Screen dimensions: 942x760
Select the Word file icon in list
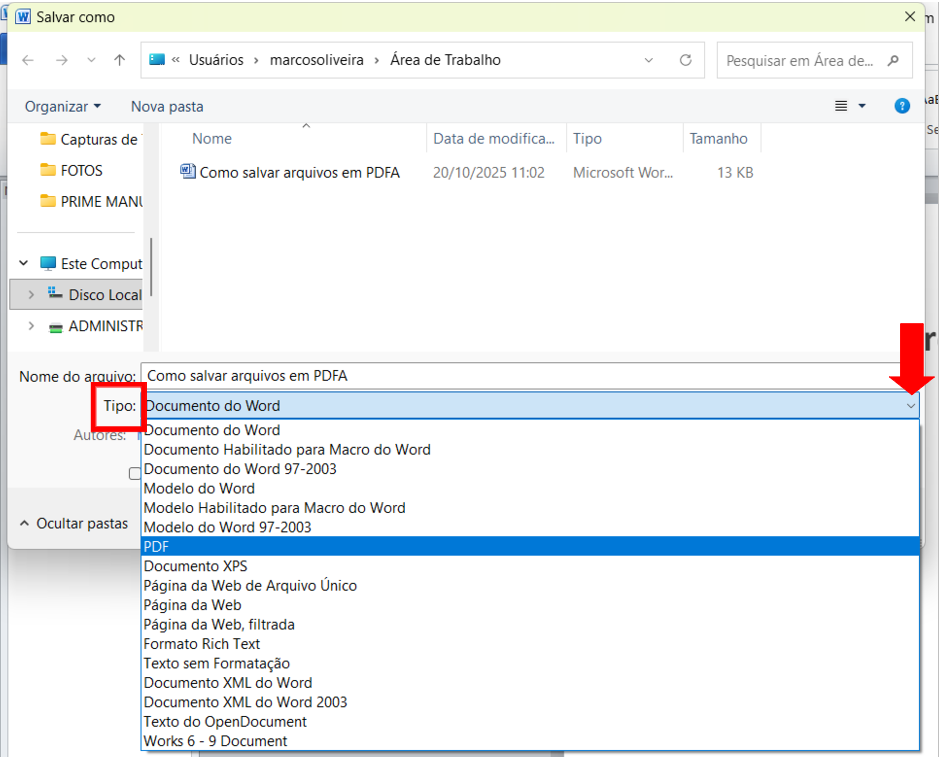(187, 172)
